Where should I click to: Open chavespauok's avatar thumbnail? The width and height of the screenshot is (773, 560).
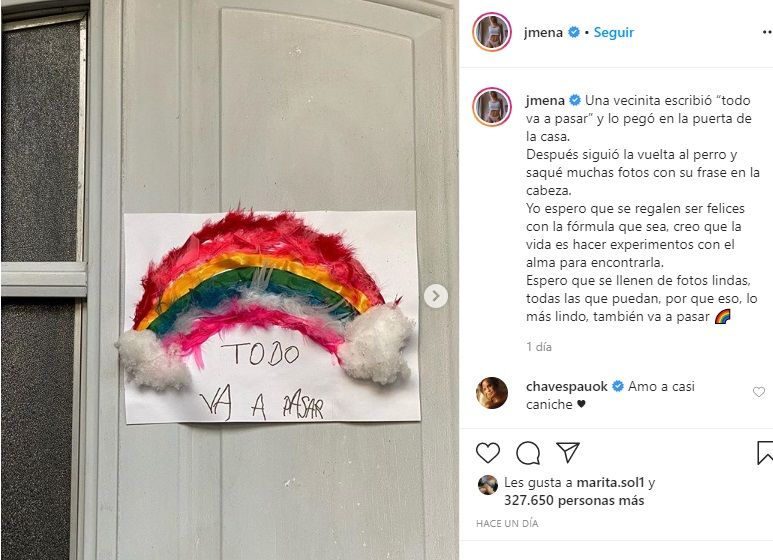pyautogui.click(x=492, y=393)
